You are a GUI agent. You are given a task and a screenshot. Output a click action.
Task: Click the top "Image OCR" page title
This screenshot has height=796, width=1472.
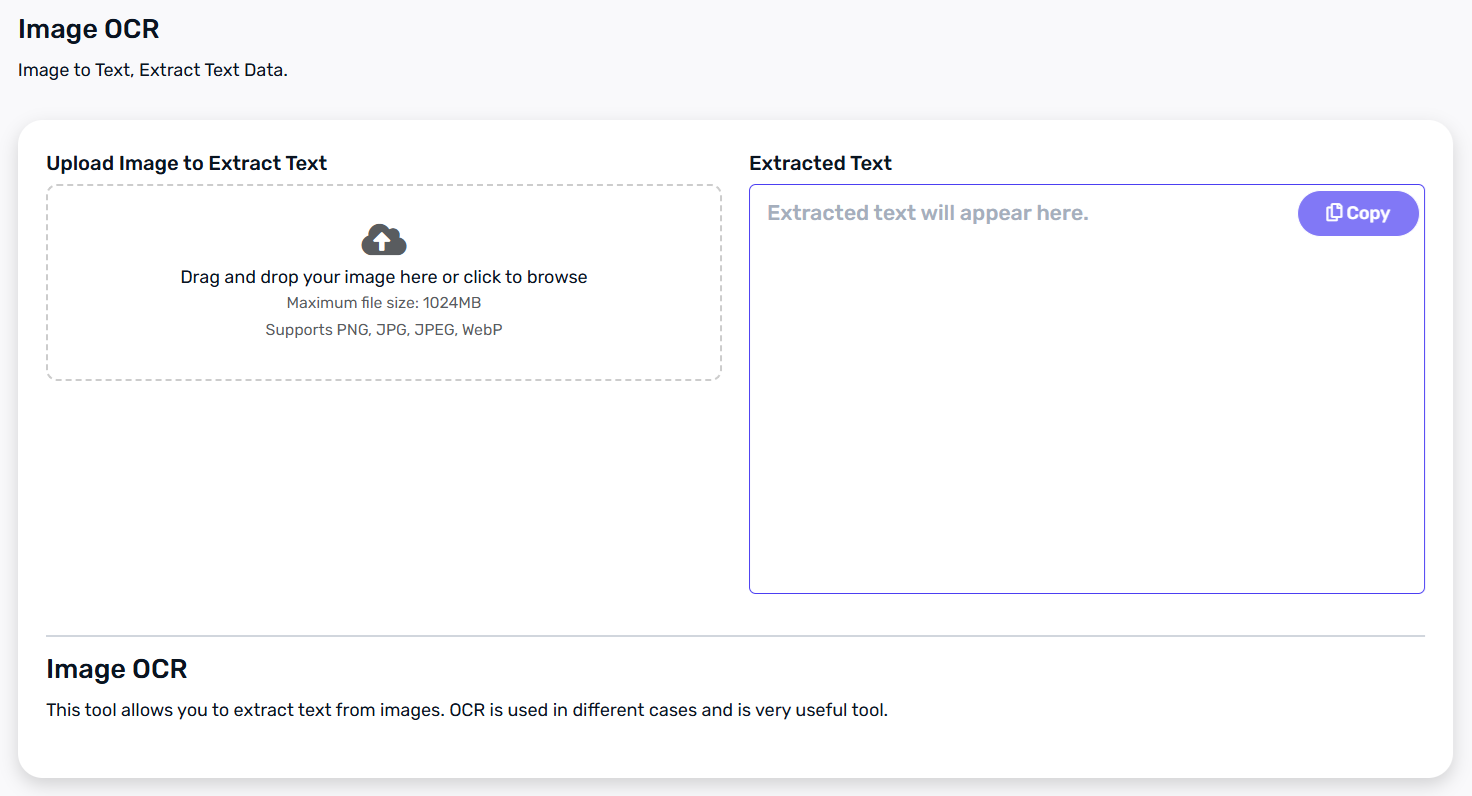pos(88,29)
